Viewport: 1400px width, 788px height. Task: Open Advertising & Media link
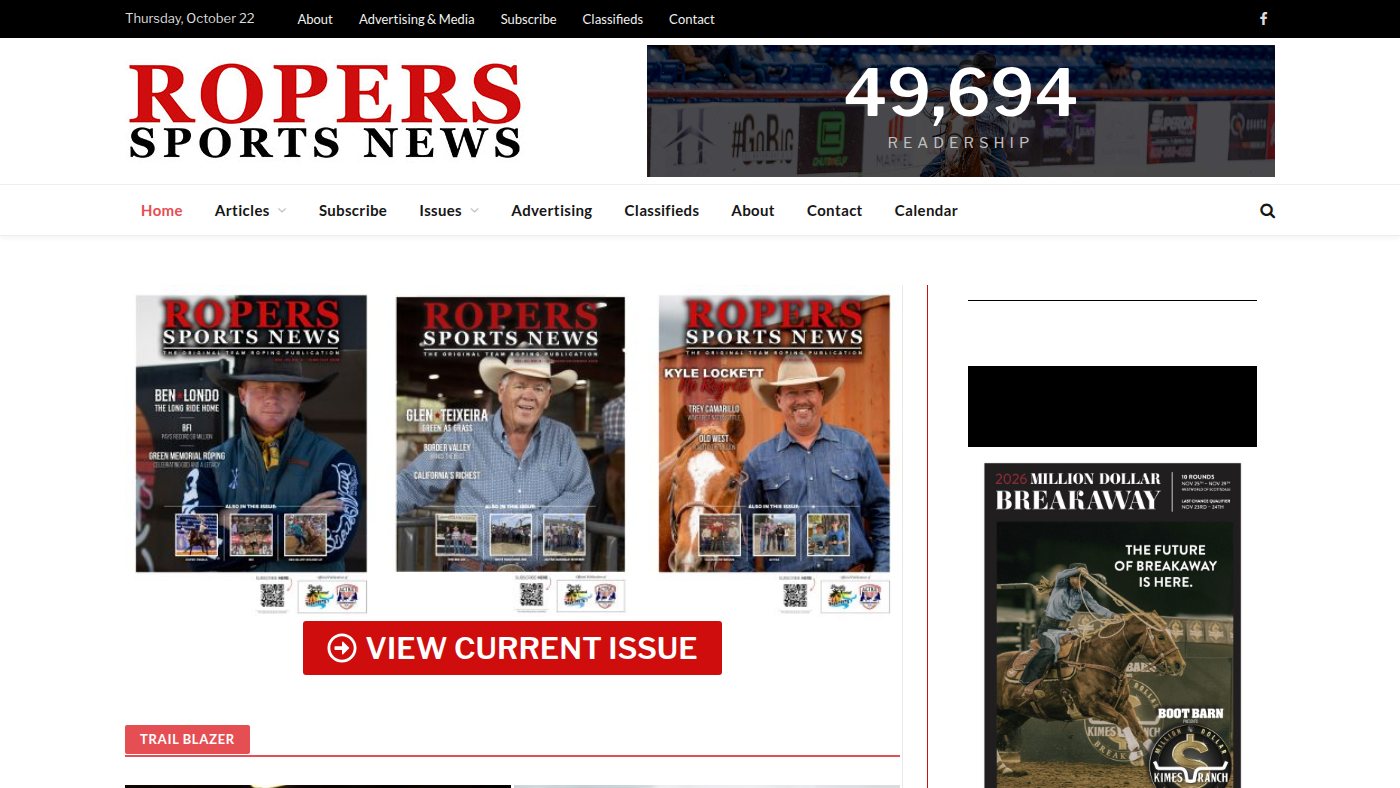(417, 19)
